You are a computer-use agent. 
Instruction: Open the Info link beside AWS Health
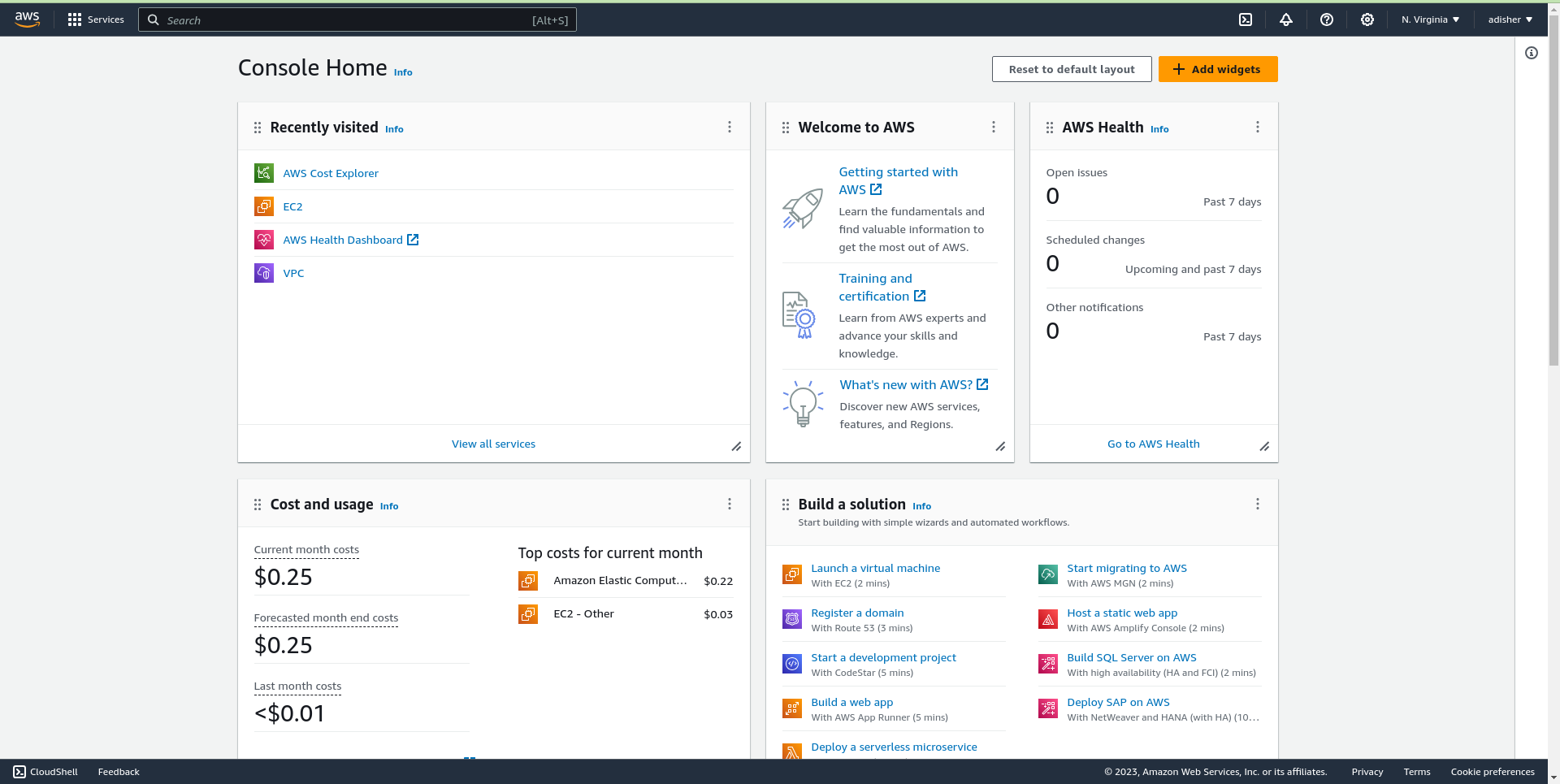tap(1159, 129)
